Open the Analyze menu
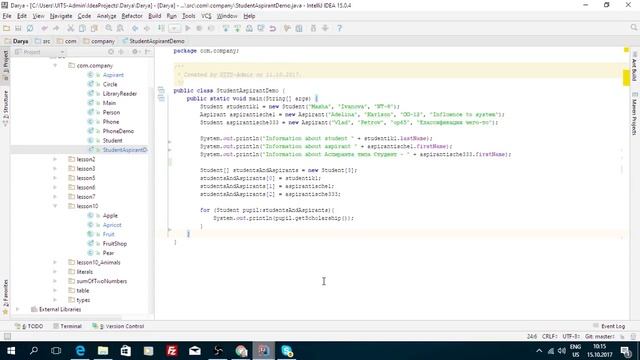640x360 pixels. pyautogui.click(x=107, y=16)
